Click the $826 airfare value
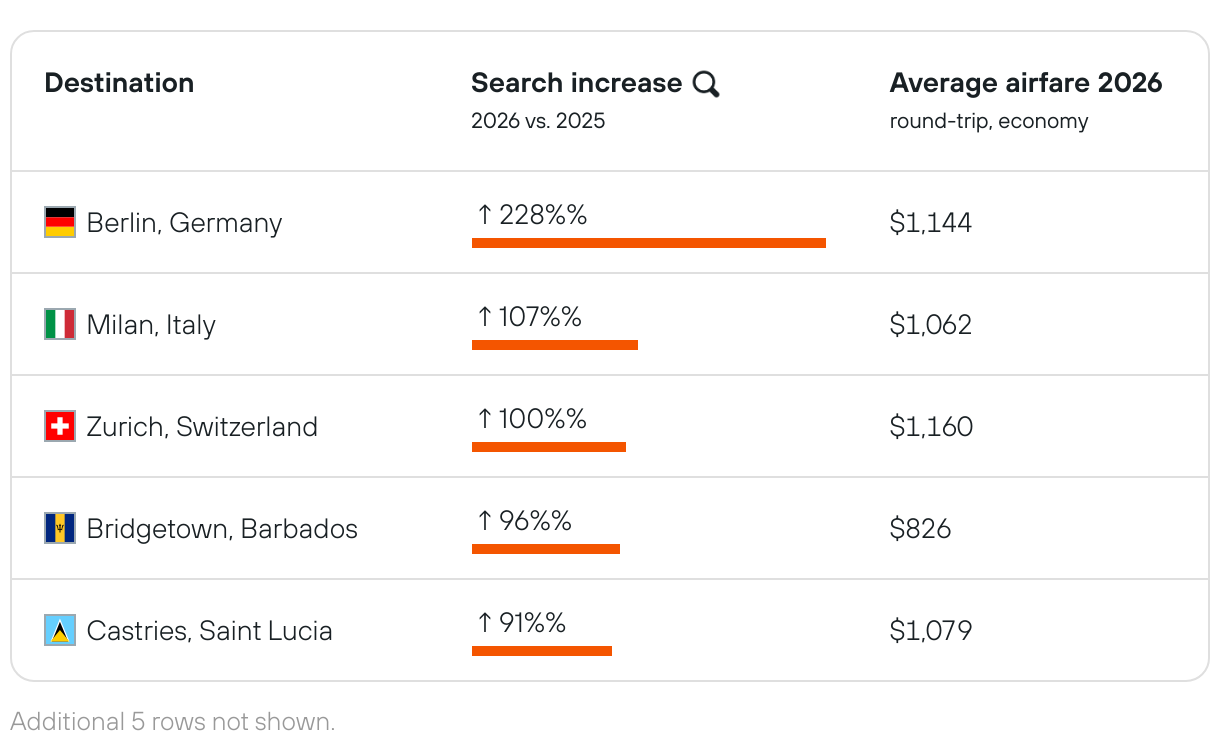Screen dimensions: 1220x748 coord(920,528)
